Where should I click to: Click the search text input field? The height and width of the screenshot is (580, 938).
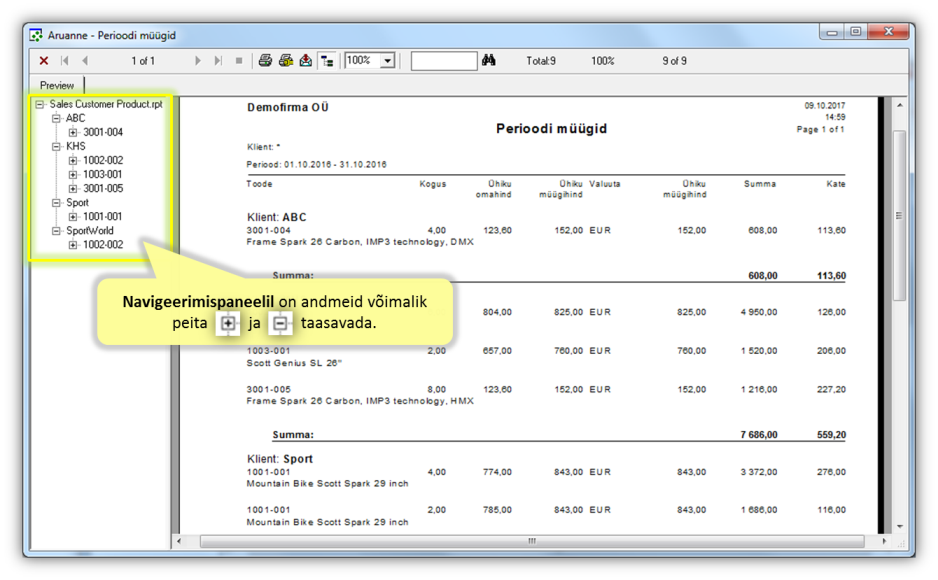coord(443,61)
